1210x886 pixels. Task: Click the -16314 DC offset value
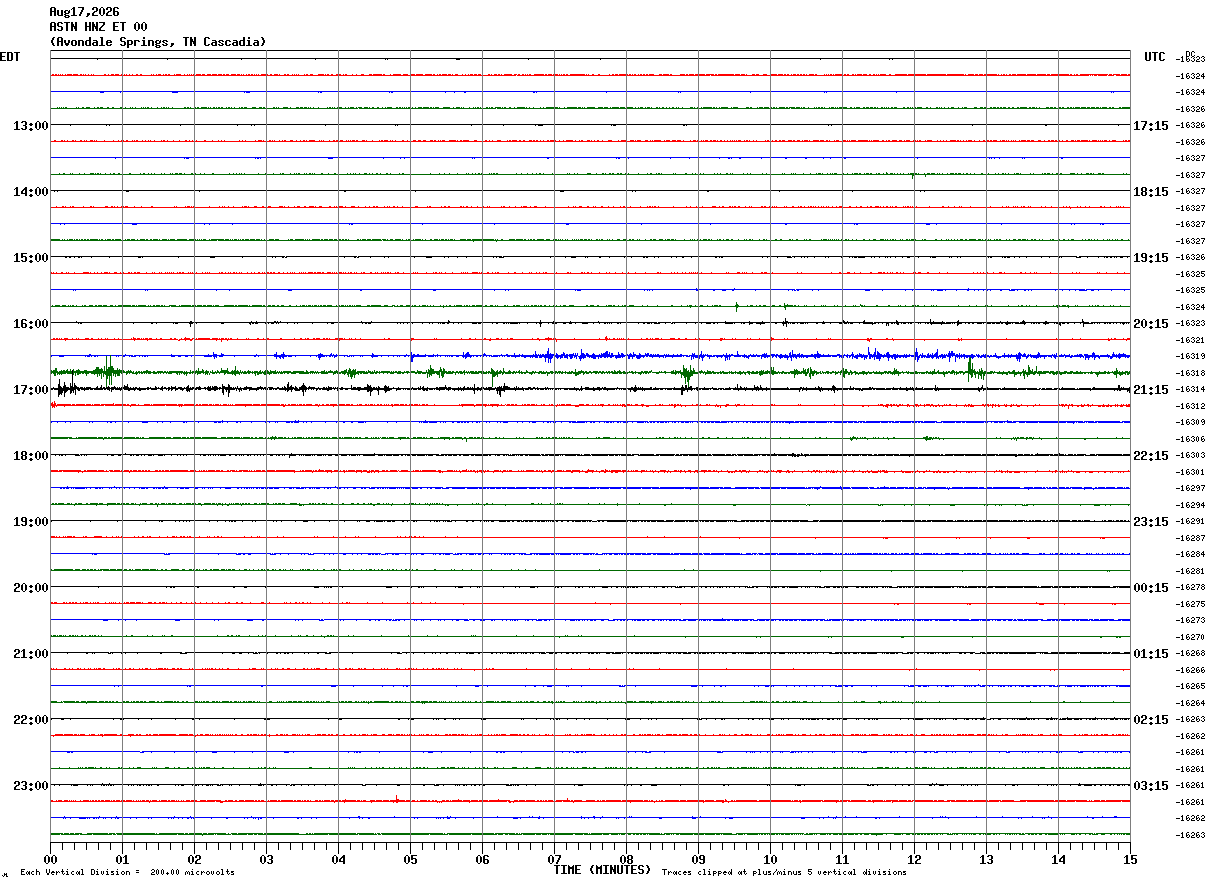1190,389
